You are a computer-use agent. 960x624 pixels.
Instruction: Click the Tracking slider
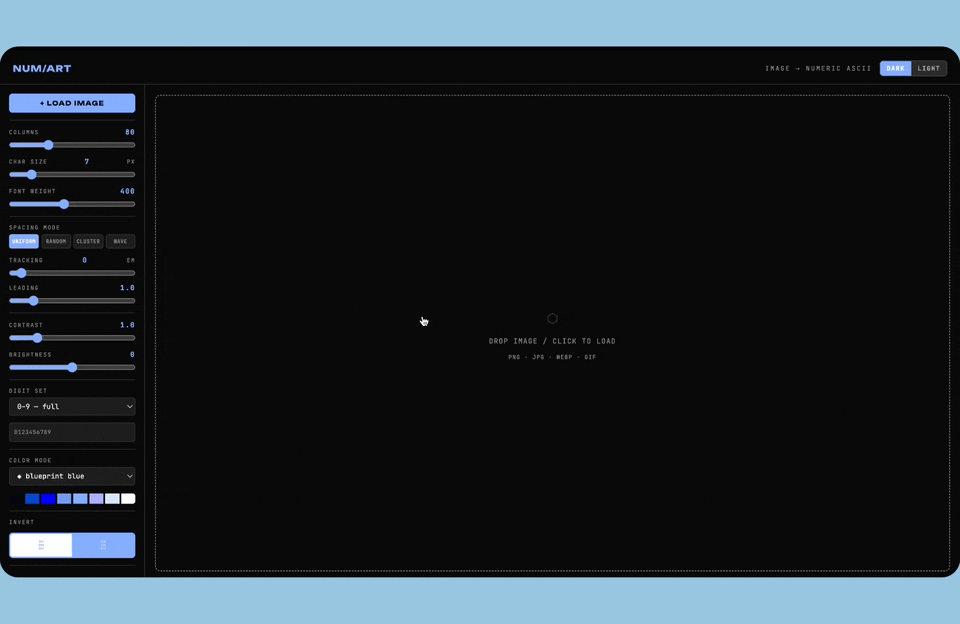tap(72, 273)
